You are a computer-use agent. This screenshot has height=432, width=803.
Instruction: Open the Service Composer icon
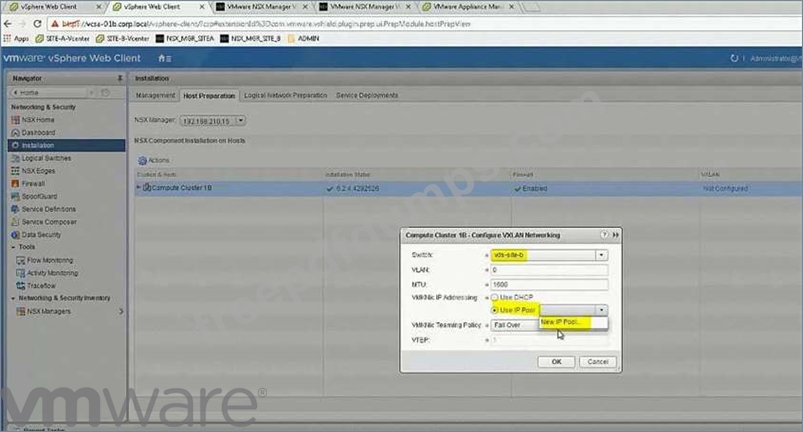15,222
